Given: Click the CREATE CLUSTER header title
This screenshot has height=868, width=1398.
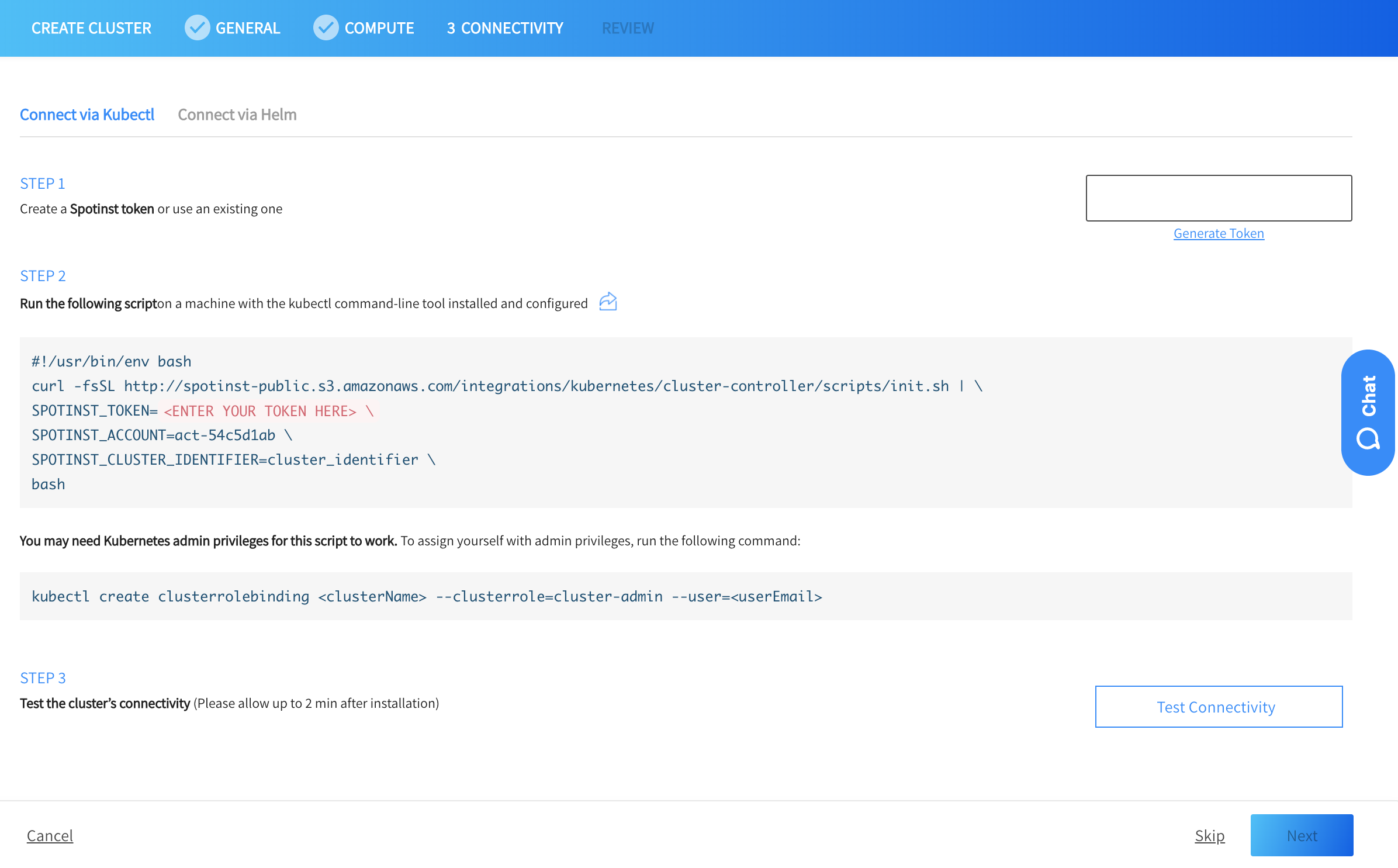Looking at the screenshot, I should click(91, 28).
